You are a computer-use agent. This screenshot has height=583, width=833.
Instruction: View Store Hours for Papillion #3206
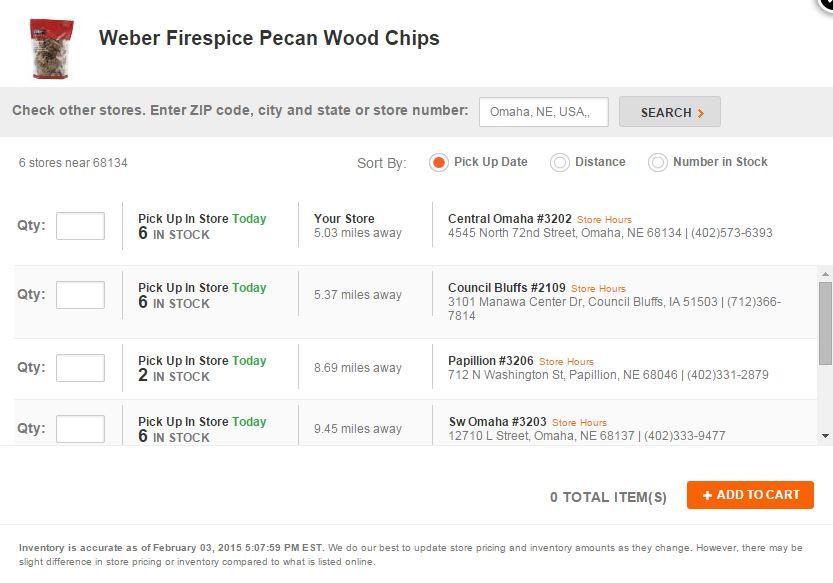pyautogui.click(x=566, y=362)
